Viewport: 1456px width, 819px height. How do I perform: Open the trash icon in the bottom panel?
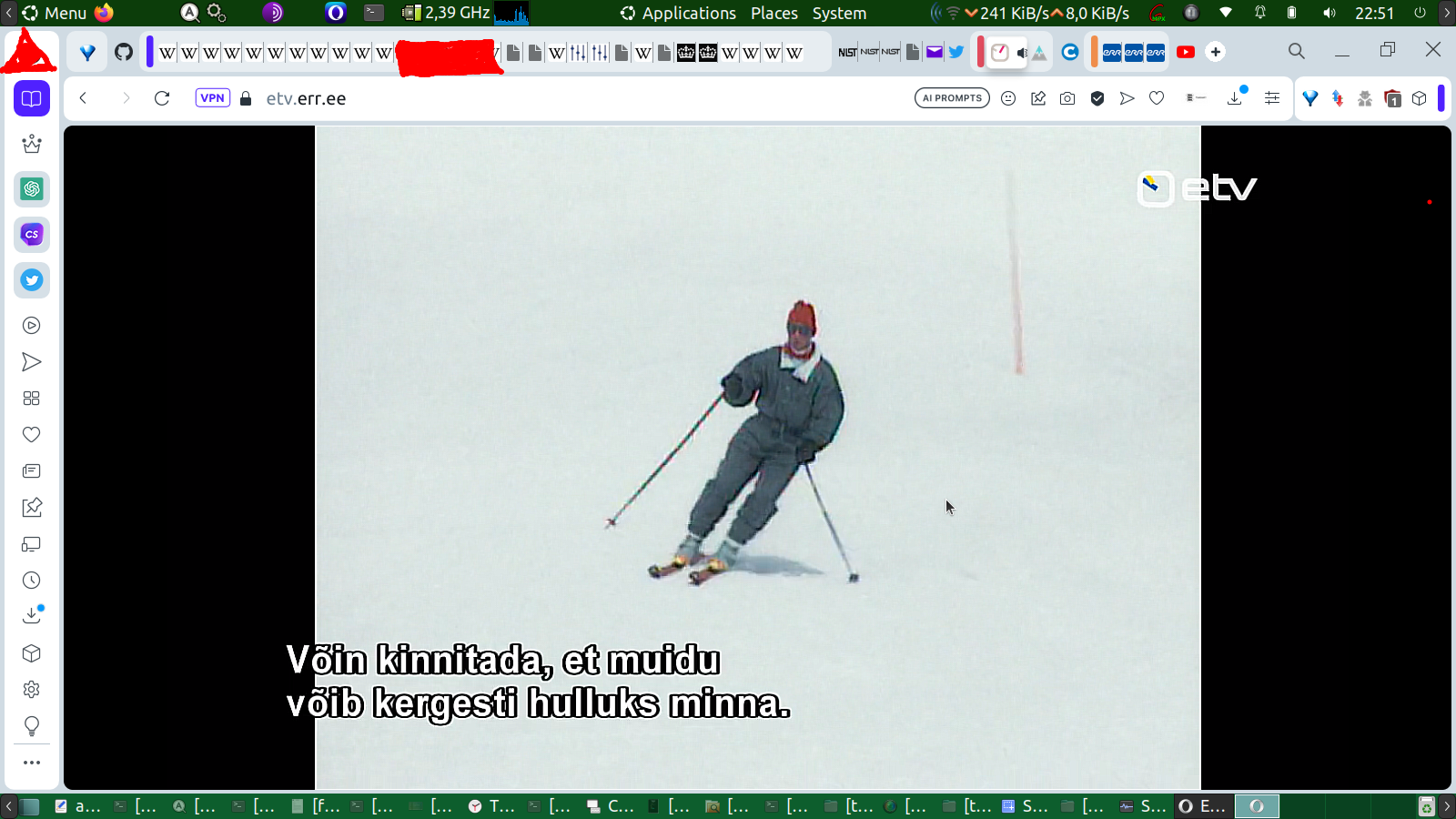tap(1427, 806)
